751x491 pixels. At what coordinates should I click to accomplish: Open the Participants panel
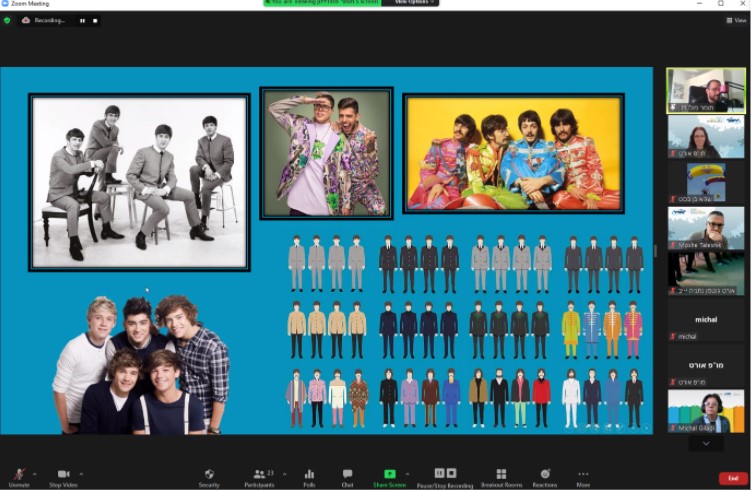pos(259,477)
